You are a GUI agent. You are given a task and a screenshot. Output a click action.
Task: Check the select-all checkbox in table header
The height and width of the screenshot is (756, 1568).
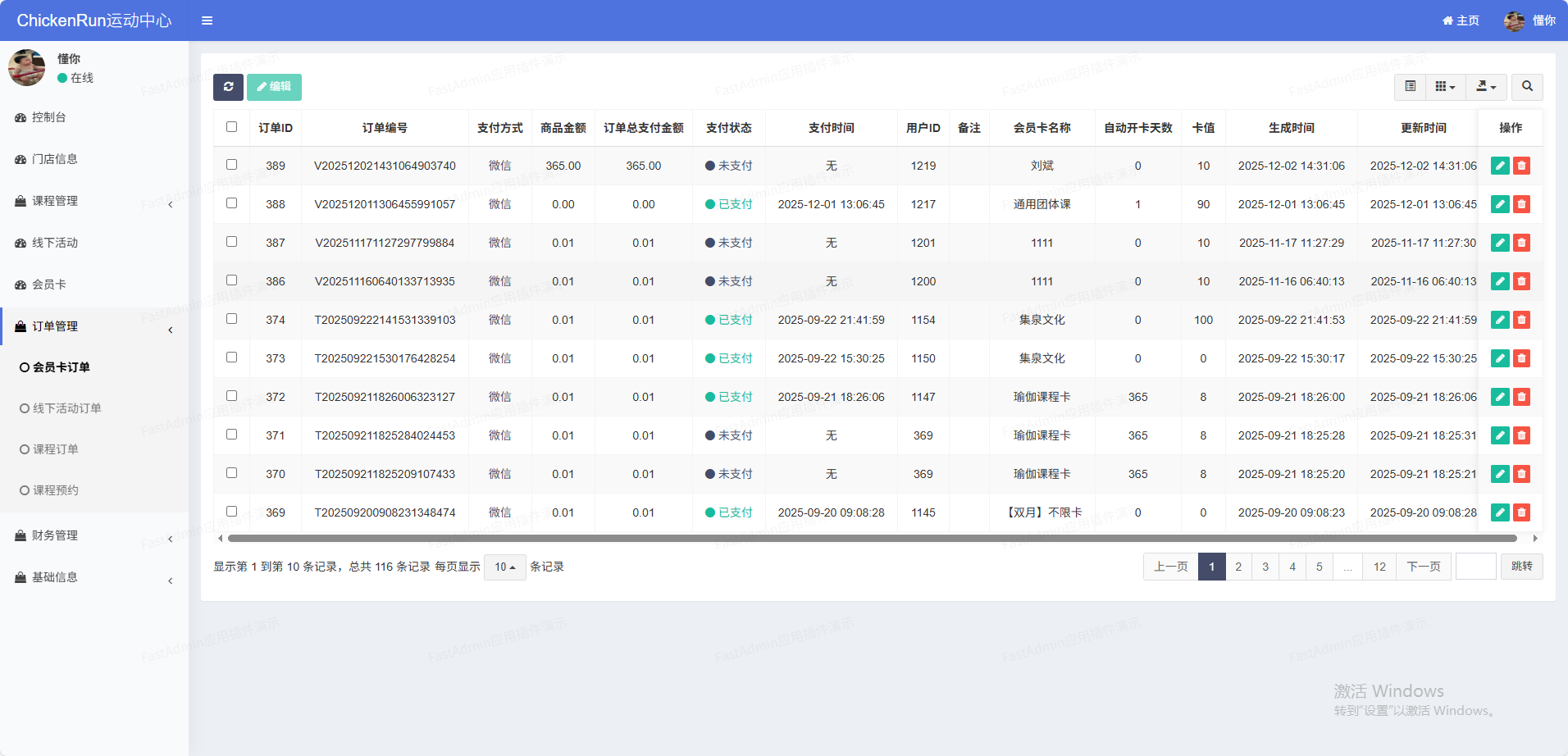[x=232, y=127]
